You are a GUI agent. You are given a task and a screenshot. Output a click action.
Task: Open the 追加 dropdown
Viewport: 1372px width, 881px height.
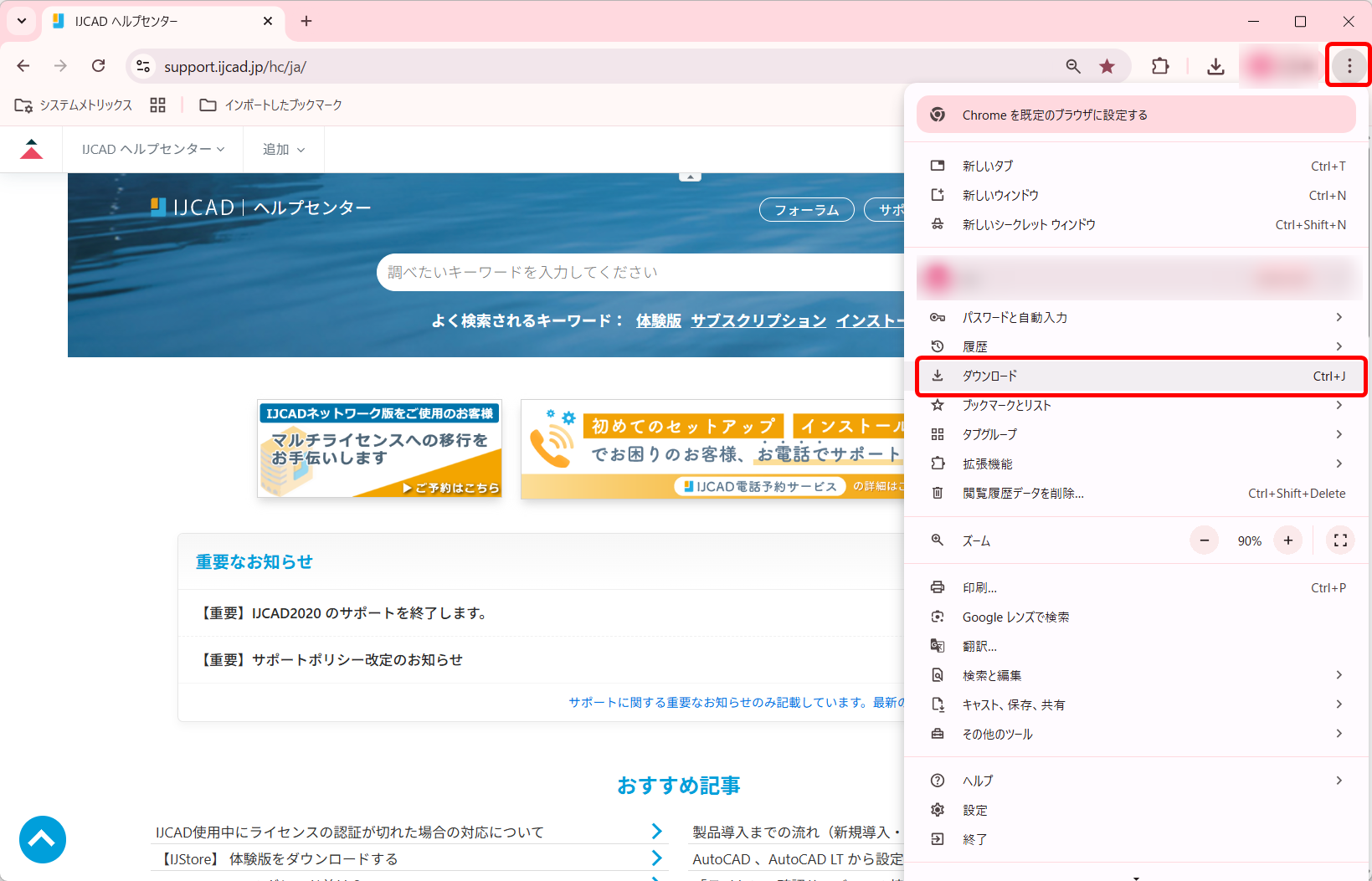pos(282,149)
